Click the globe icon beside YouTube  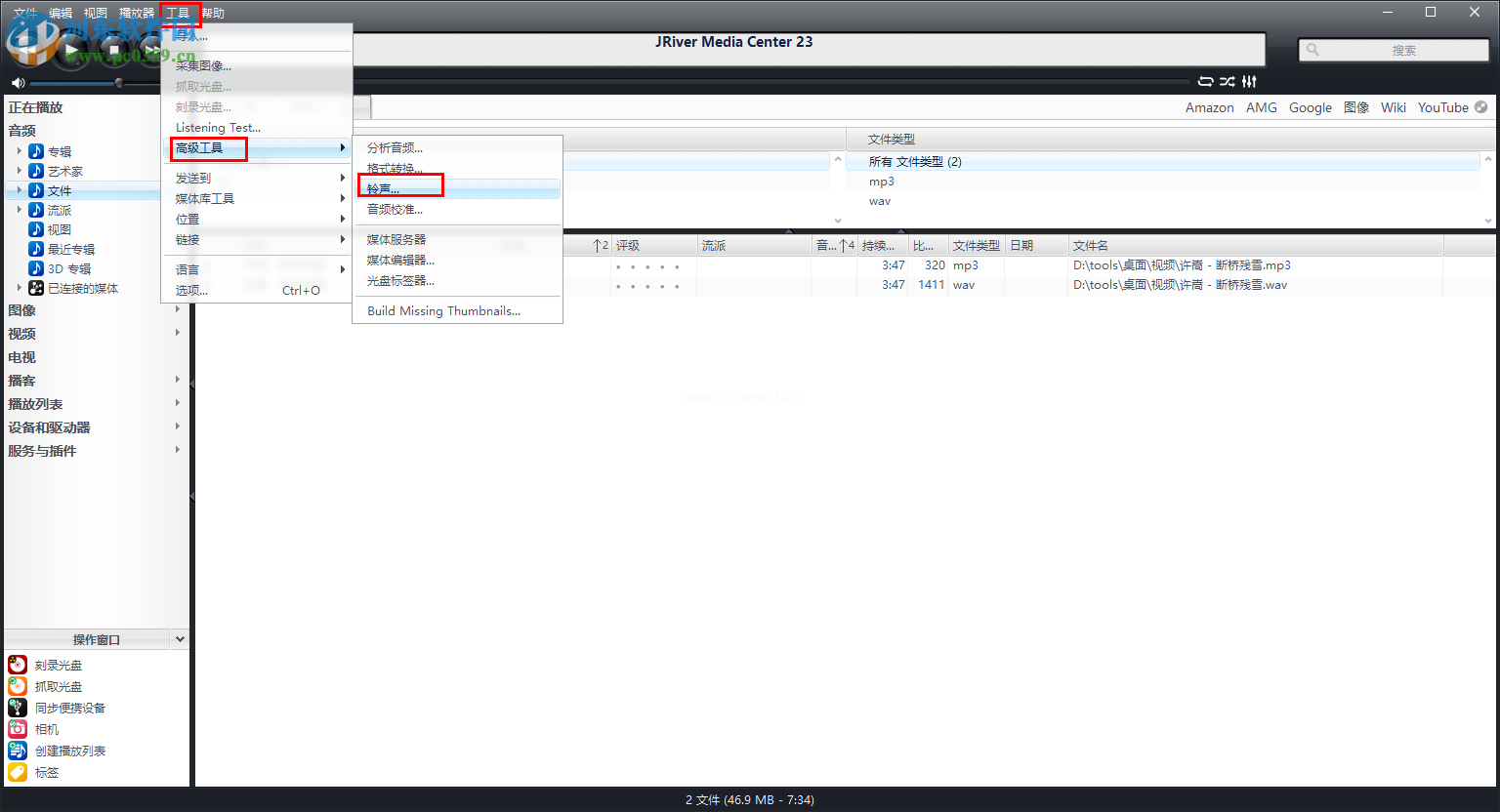click(1481, 107)
